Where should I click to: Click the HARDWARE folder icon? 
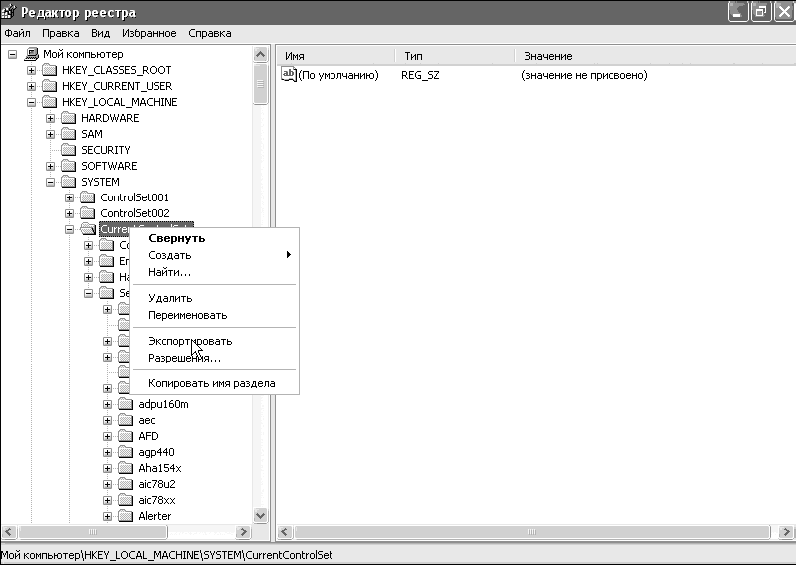69,118
